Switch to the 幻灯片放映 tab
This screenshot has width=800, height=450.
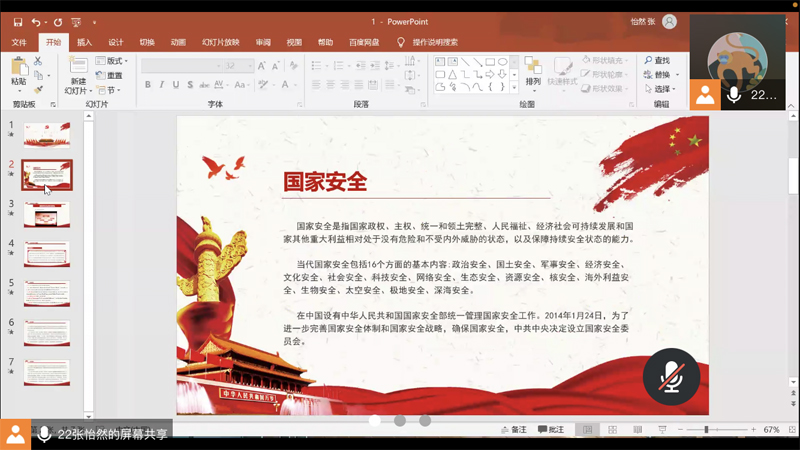click(220, 42)
